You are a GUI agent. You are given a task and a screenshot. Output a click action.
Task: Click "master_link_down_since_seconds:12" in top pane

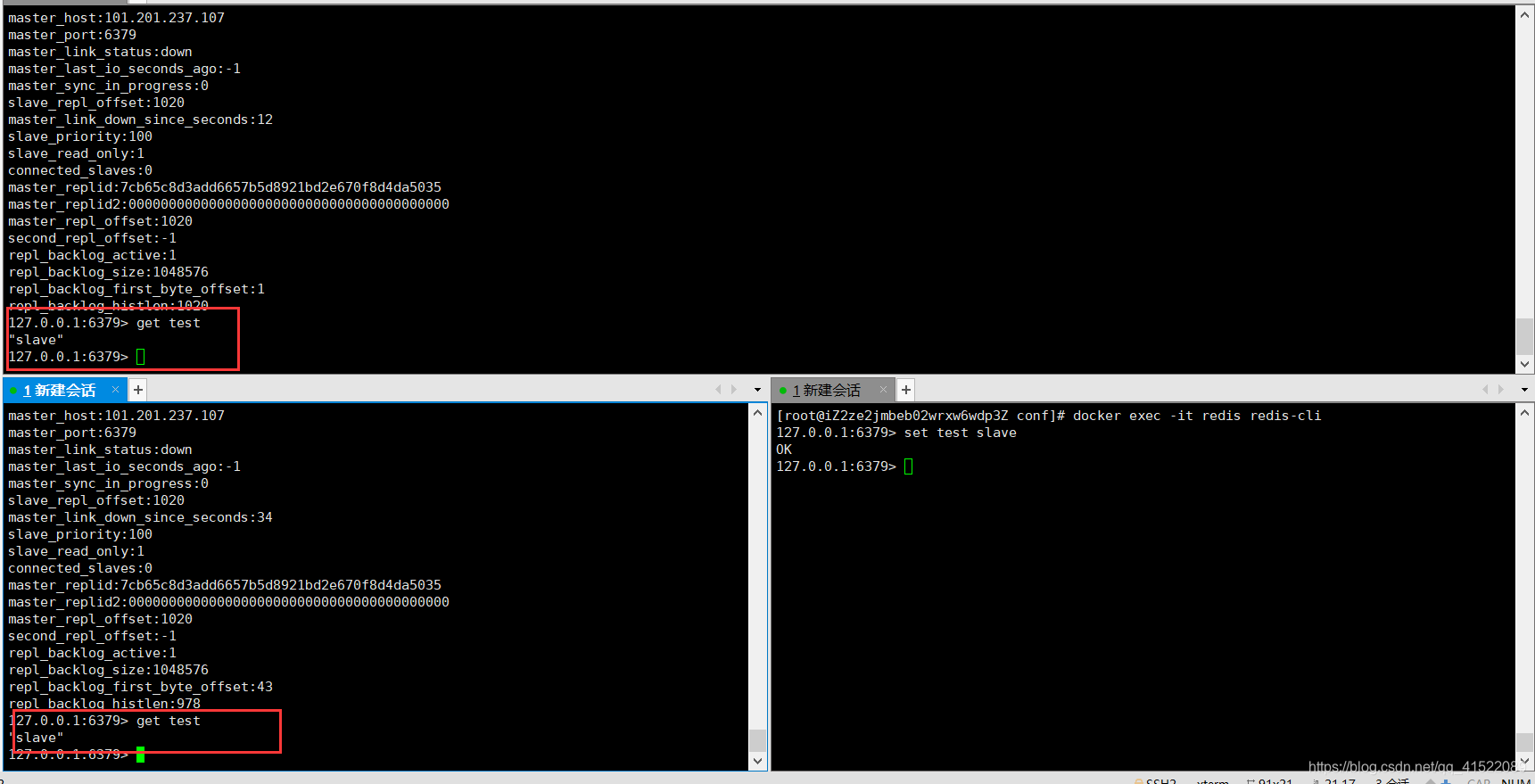pos(140,120)
